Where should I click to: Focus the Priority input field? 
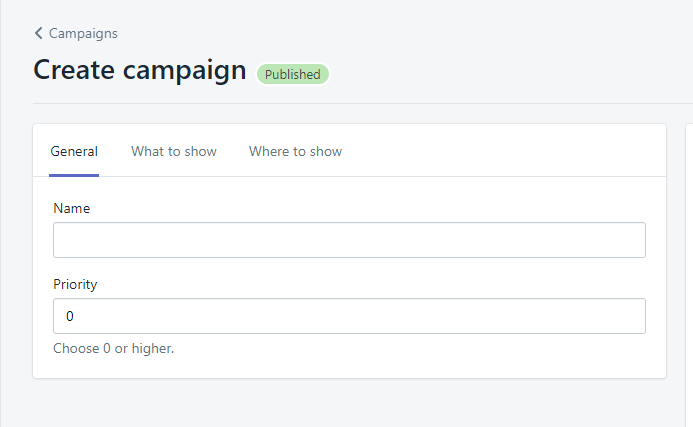349,316
